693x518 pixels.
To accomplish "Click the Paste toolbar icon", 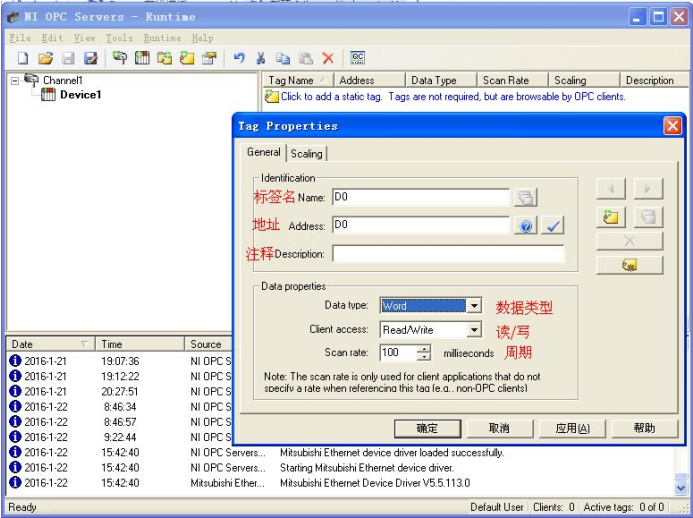I will coord(305,58).
